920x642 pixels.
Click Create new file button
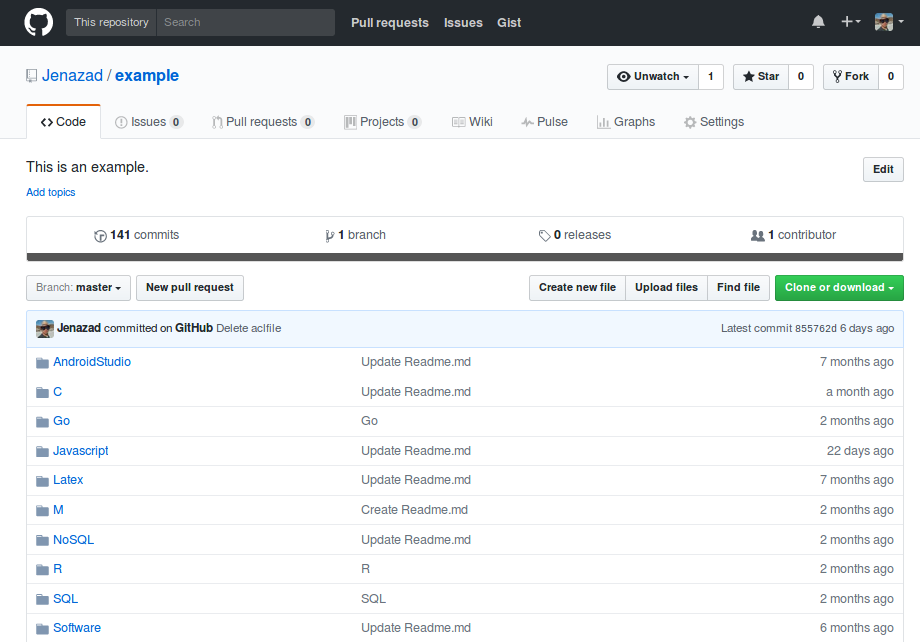(x=577, y=288)
